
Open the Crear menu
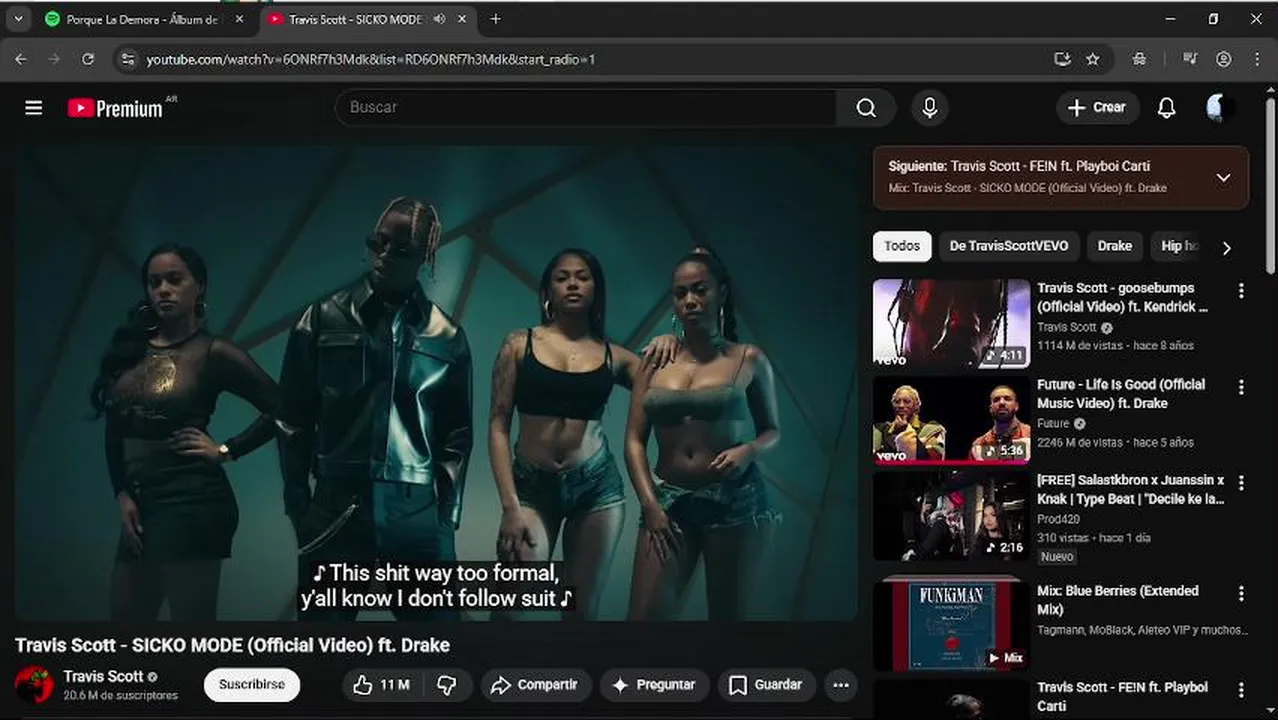[x=1097, y=107]
